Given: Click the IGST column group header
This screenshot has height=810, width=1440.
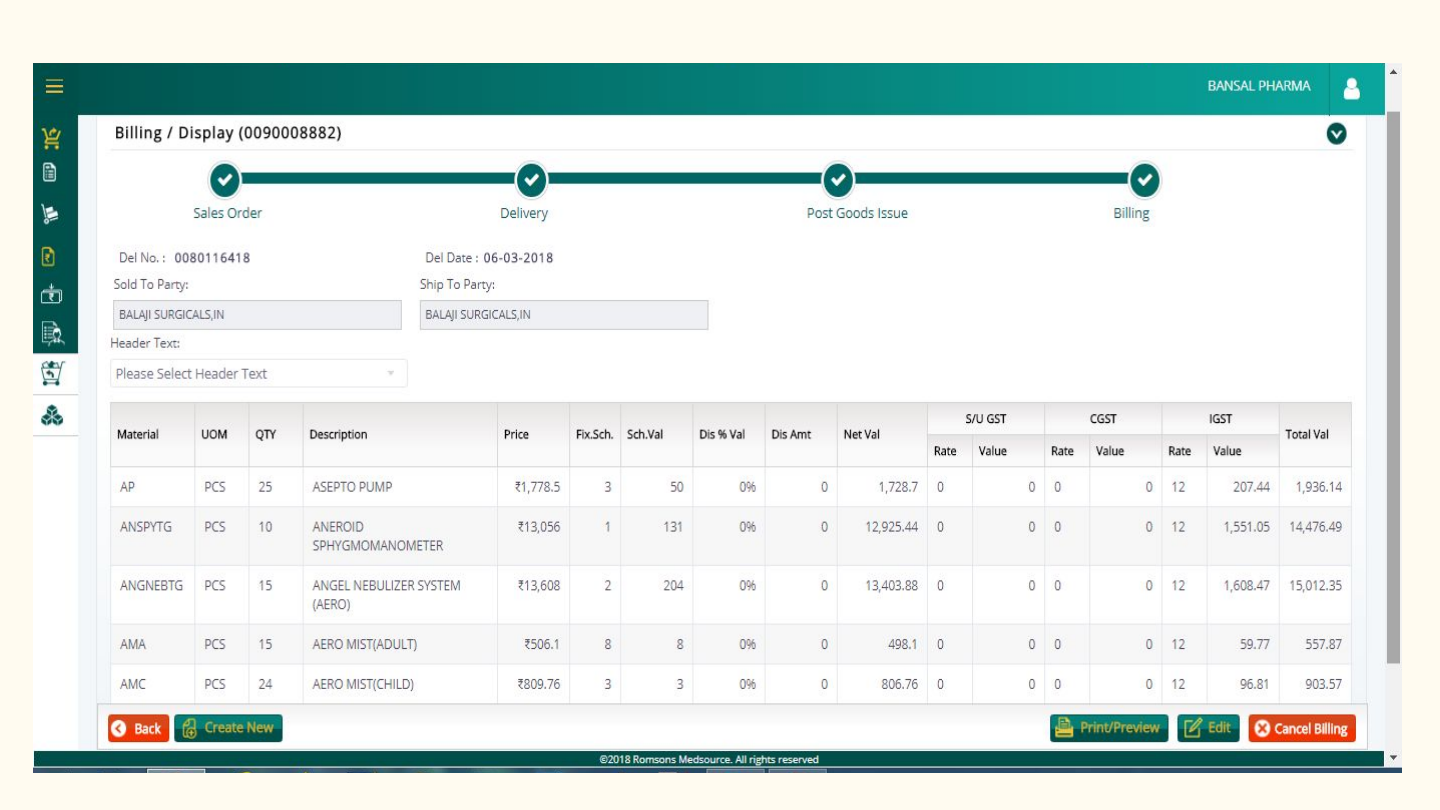Looking at the screenshot, I should [1220, 419].
